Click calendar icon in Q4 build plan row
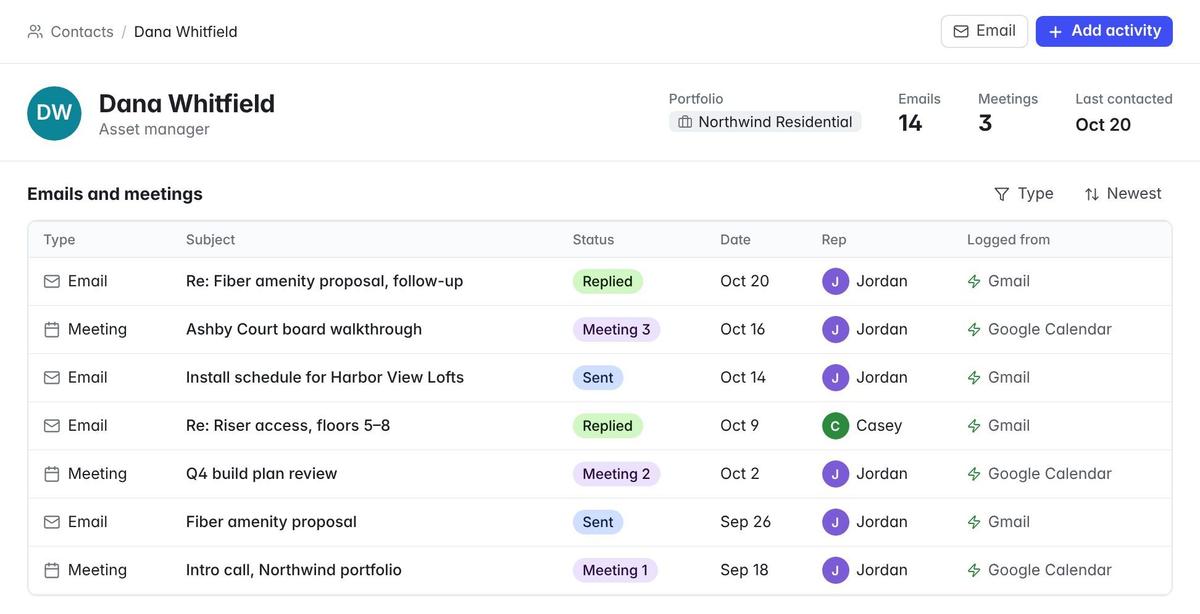This screenshot has height=614, width=1200. 52,474
